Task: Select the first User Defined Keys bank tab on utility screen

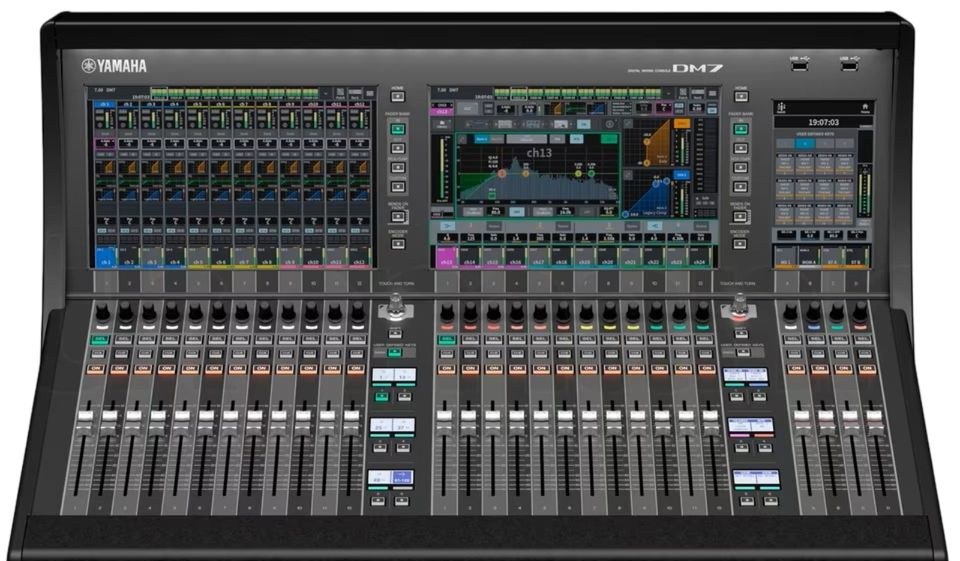Action: [x=786, y=143]
